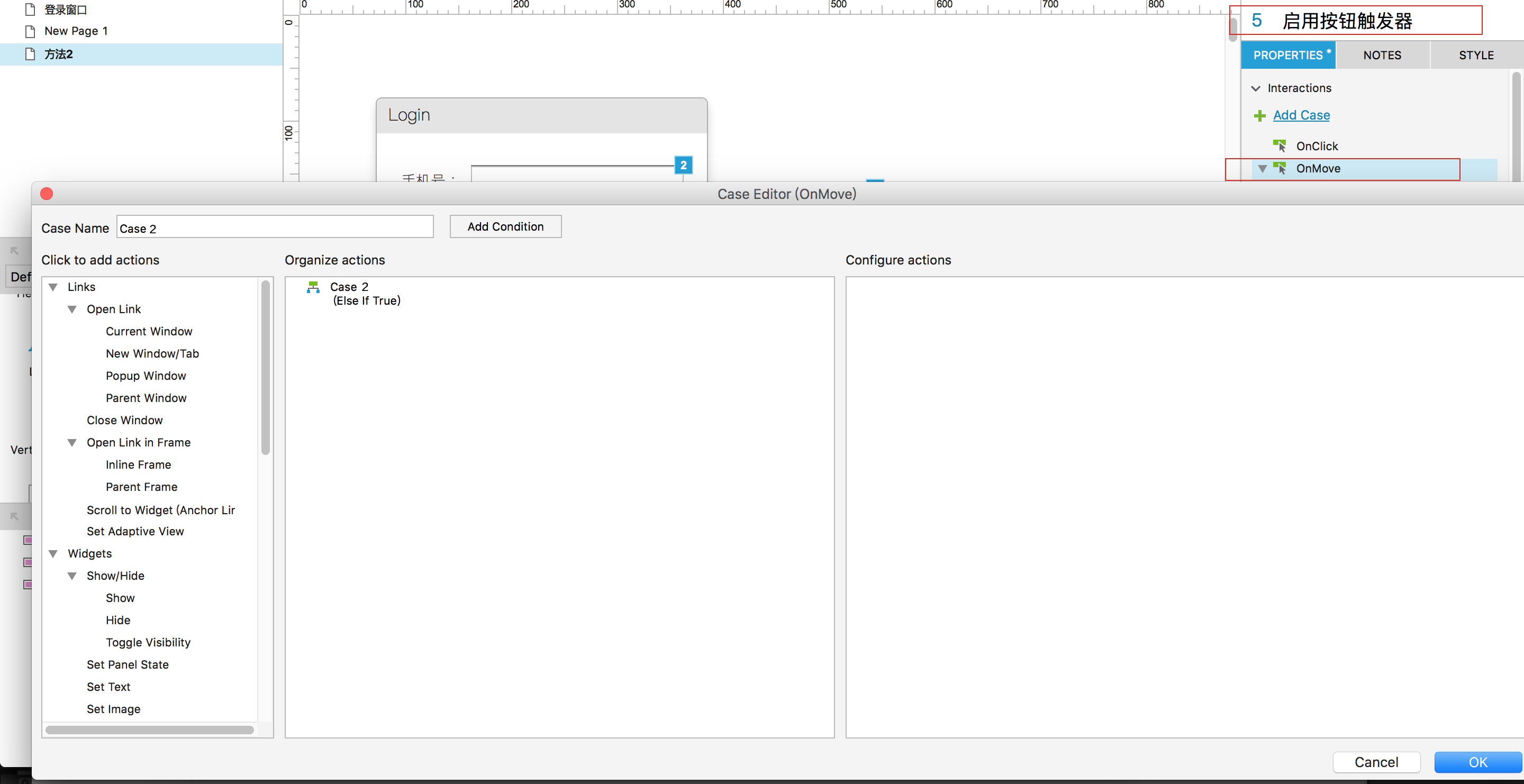Select Case 2 in Organize actions

coord(349,287)
